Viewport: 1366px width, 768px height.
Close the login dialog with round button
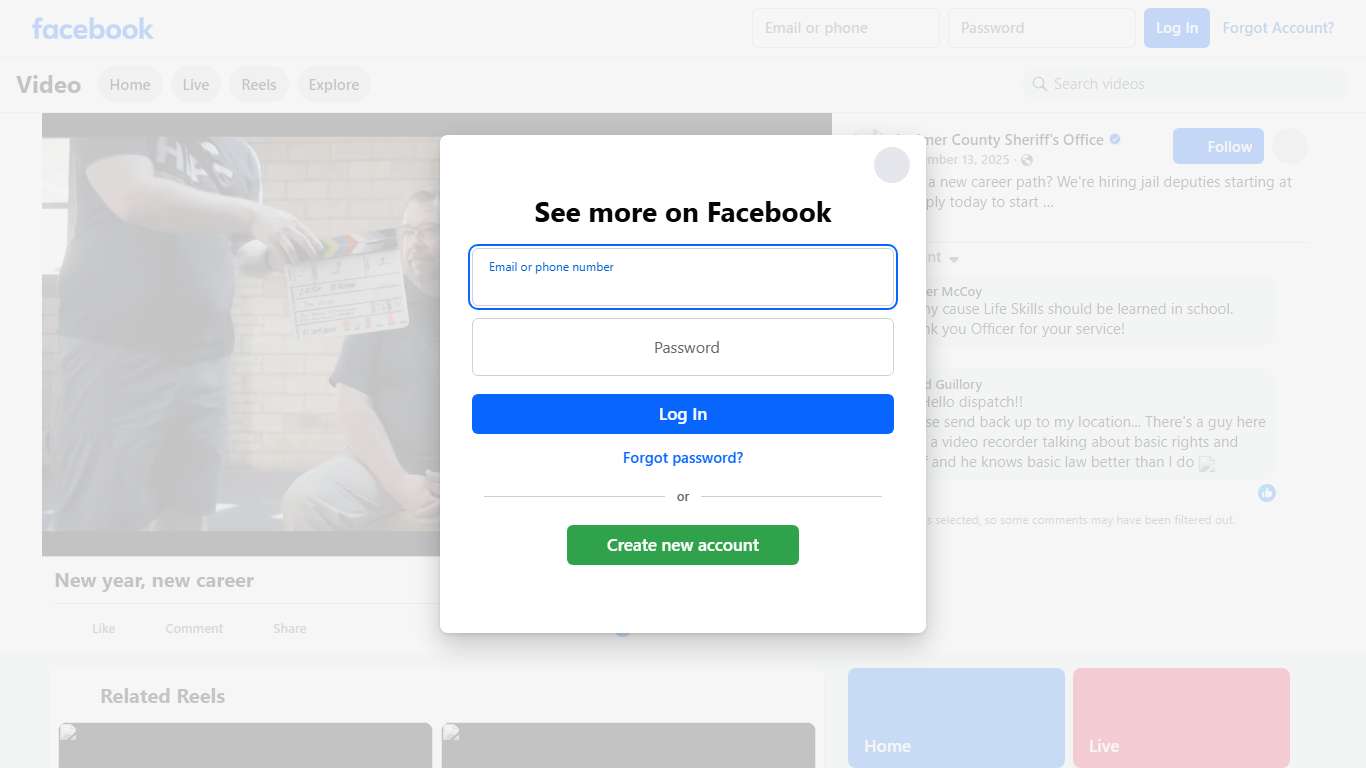[892, 165]
